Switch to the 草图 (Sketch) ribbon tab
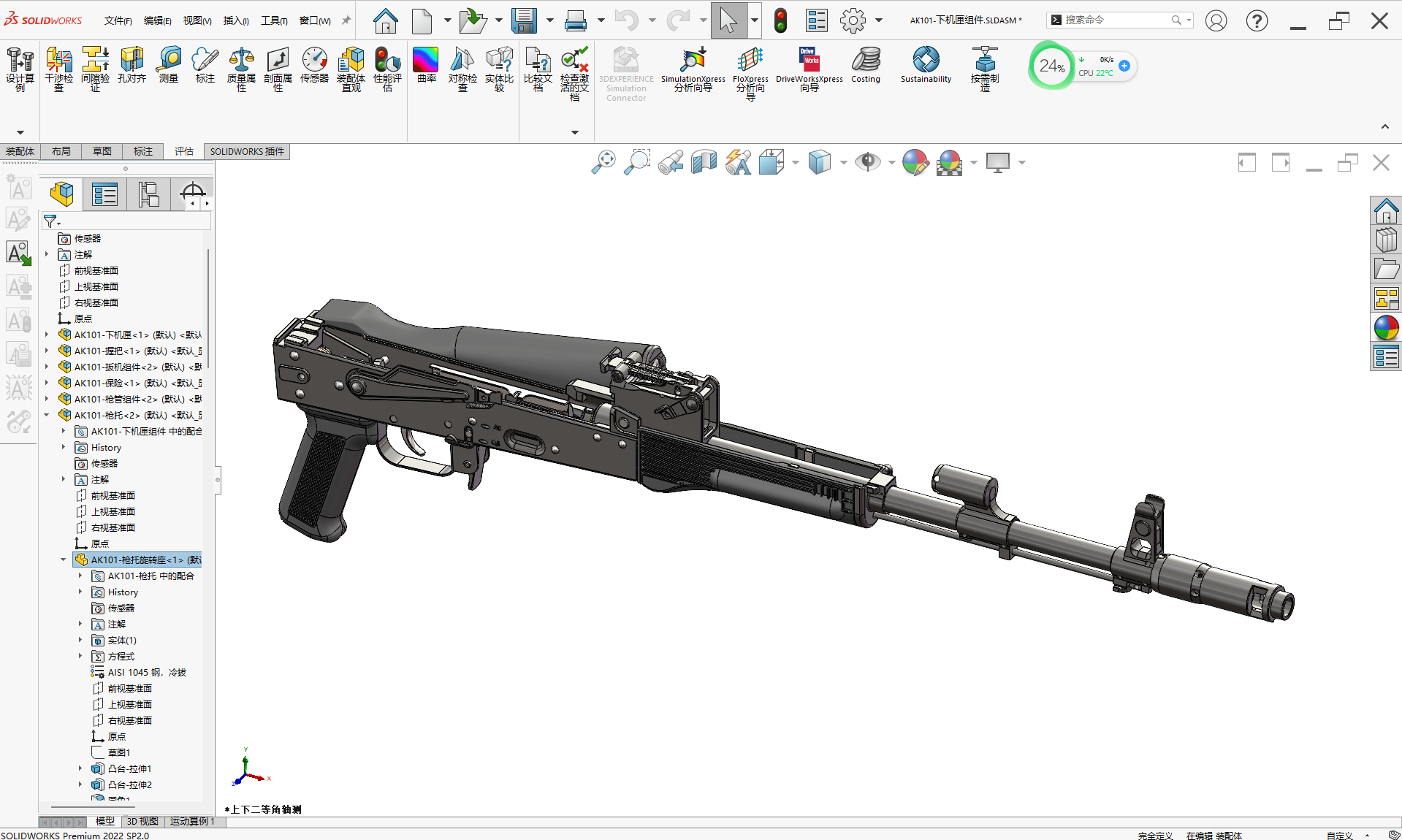This screenshot has height=840, width=1402. [x=102, y=151]
